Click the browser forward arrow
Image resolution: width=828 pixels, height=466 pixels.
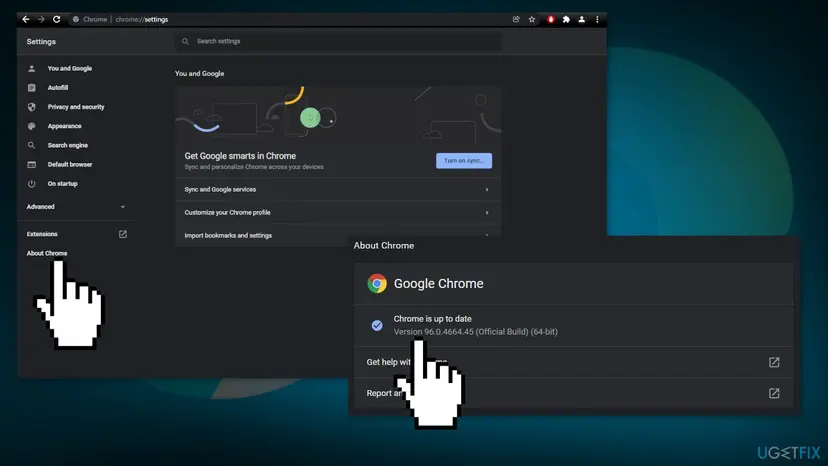tap(41, 20)
